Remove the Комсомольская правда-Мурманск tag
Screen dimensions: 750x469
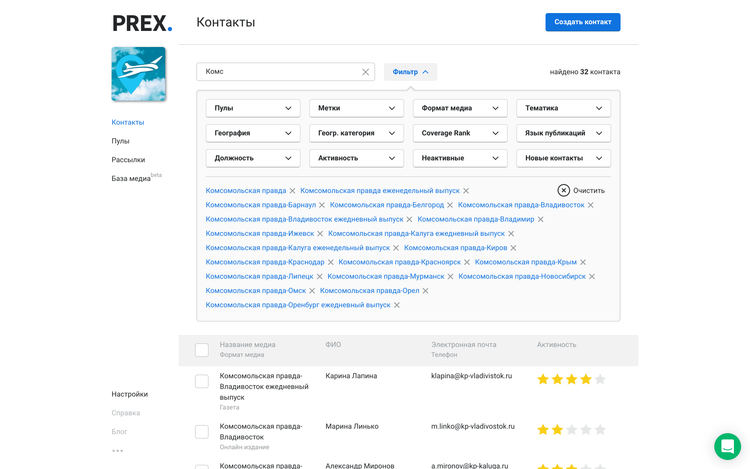point(450,277)
